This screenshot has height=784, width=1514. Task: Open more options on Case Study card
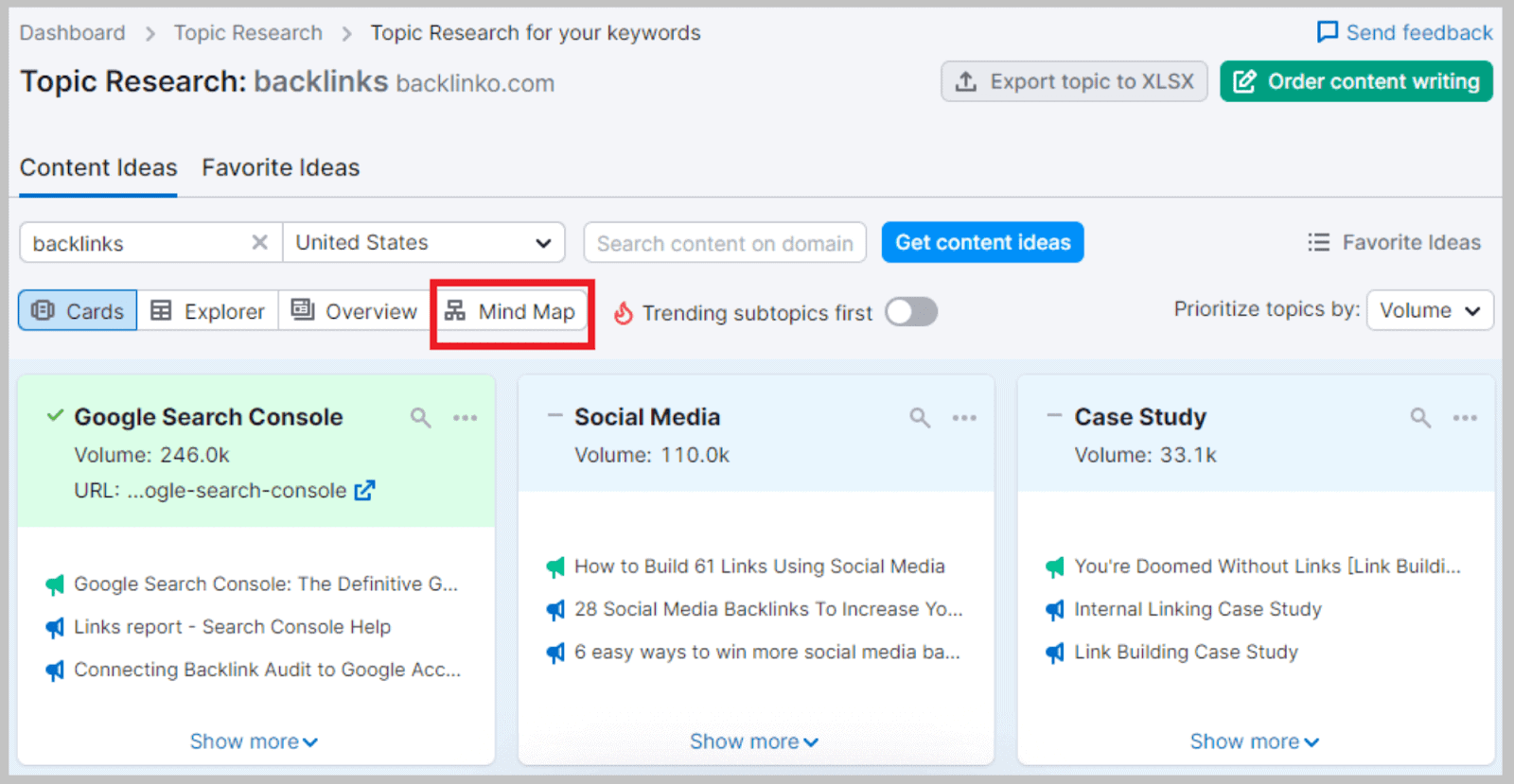point(1465,418)
